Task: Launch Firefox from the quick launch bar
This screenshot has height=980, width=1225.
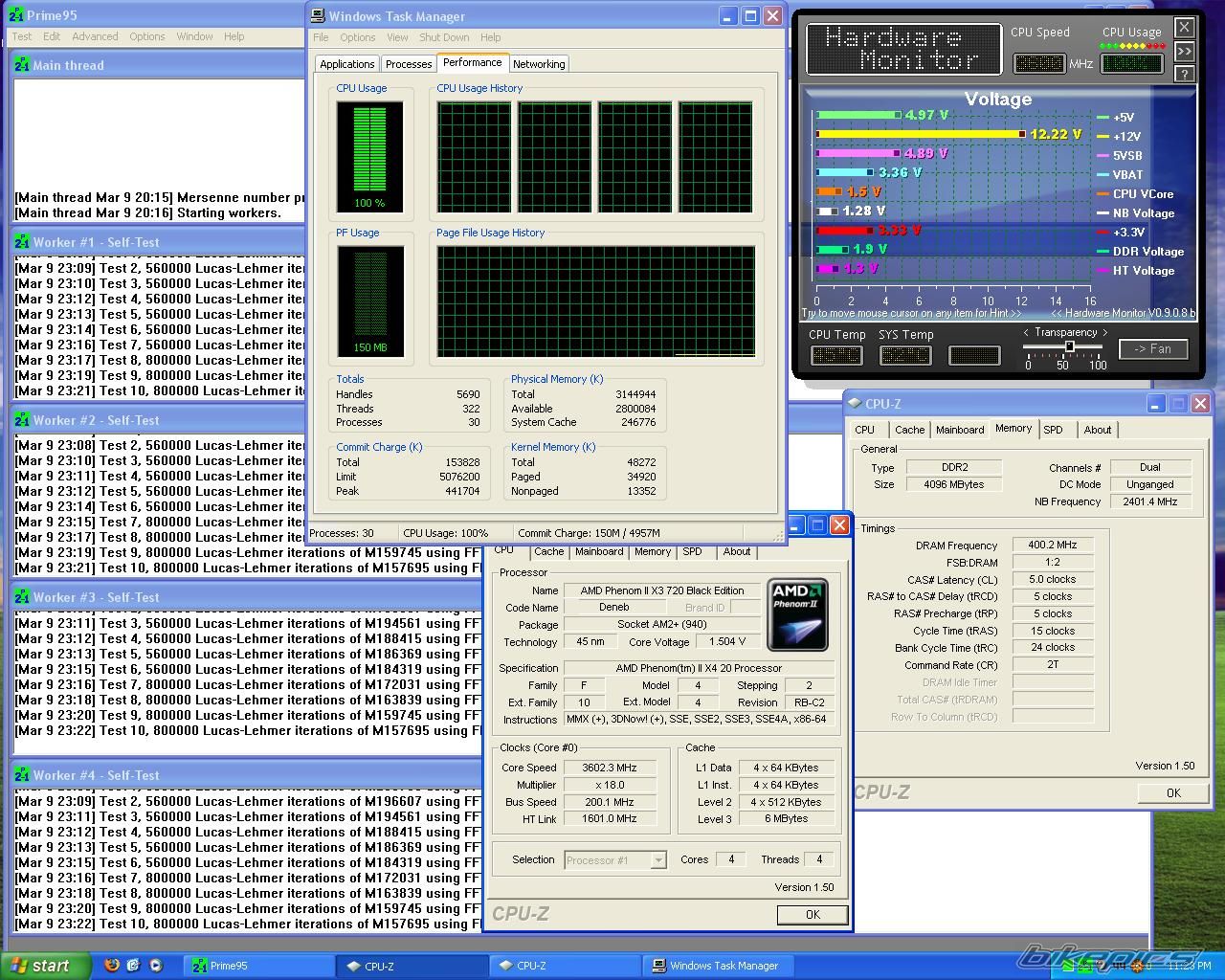Action: pos(112,965)
